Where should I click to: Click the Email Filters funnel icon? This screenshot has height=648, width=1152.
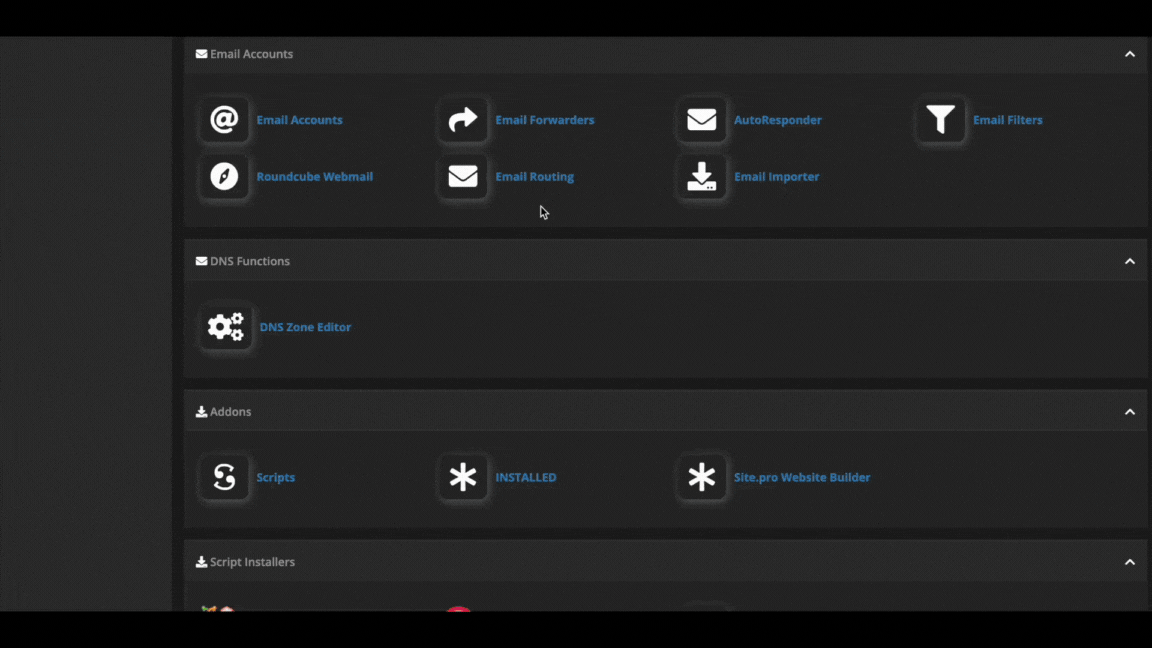click(940, 120)
